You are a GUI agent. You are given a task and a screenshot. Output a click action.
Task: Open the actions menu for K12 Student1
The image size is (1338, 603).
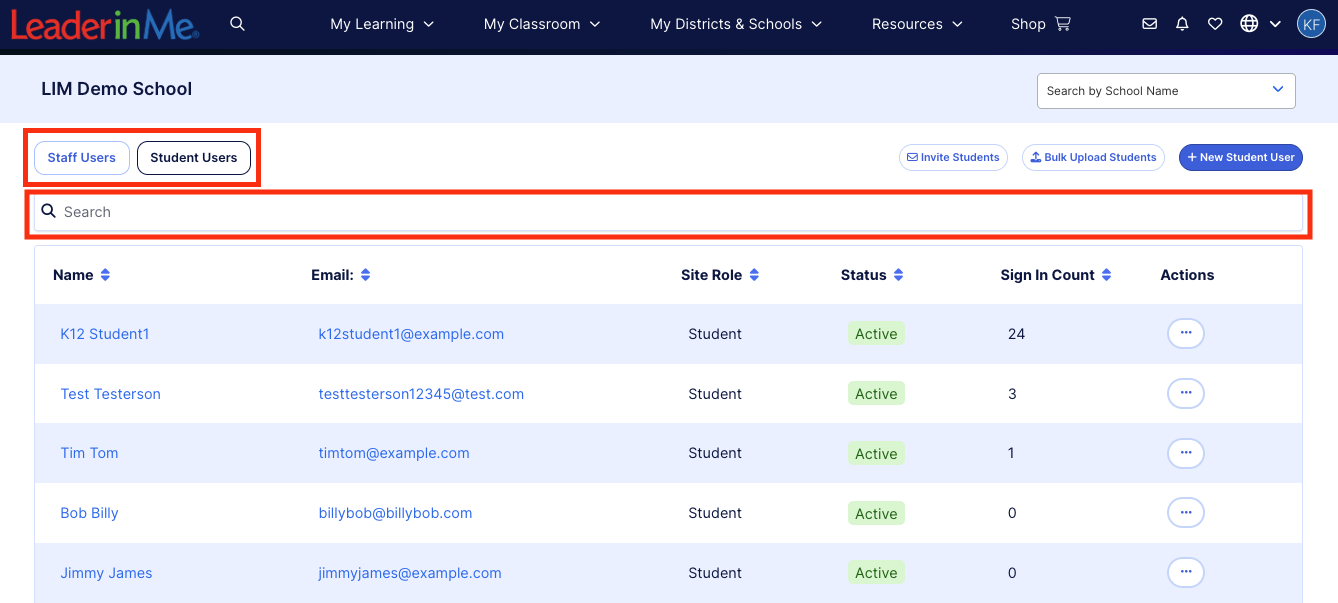click(x=1185, y=333)
